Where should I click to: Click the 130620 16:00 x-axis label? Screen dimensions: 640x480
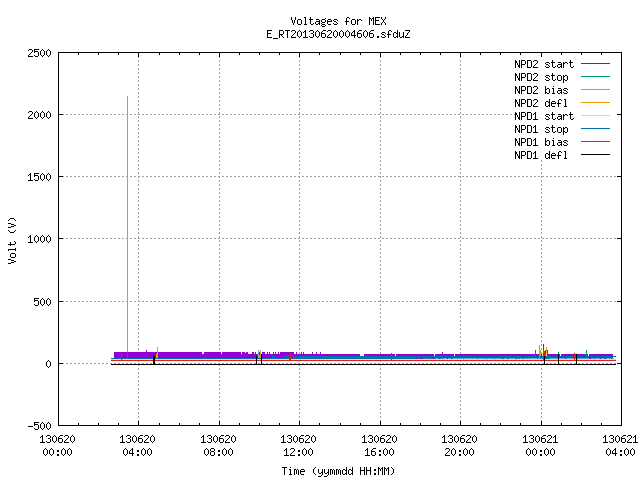(x=379, y=446)
